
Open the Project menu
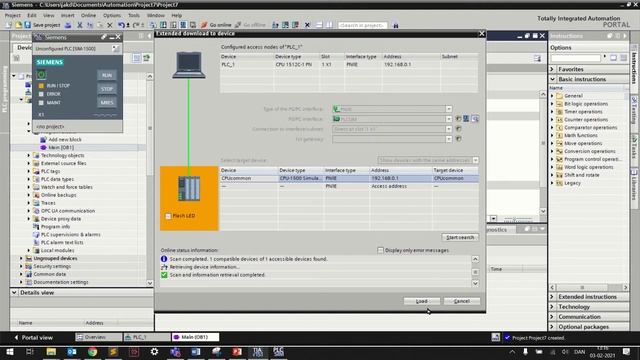pos(12,15)
